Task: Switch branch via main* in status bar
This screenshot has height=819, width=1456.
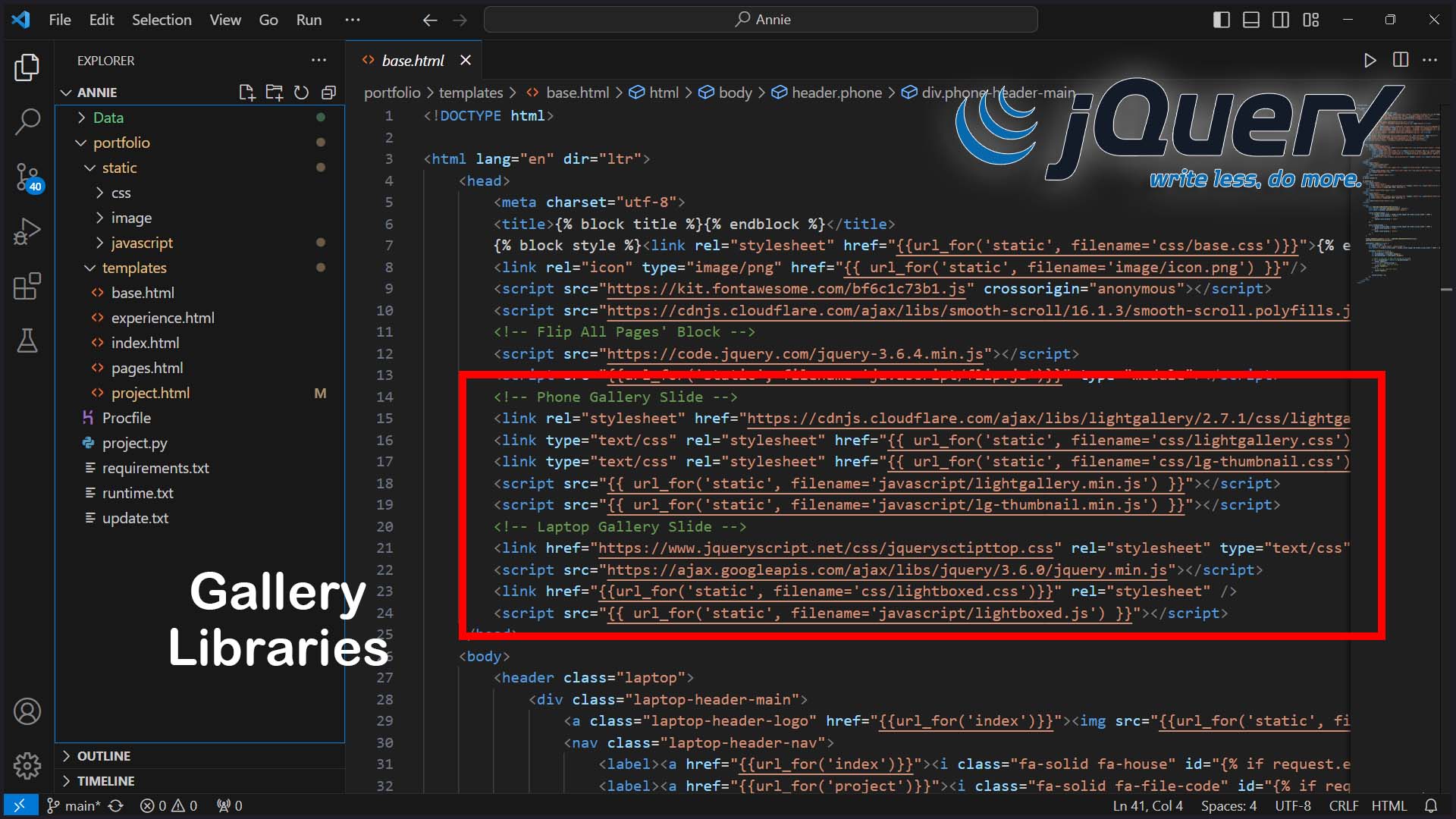Action: pos(74,805)
